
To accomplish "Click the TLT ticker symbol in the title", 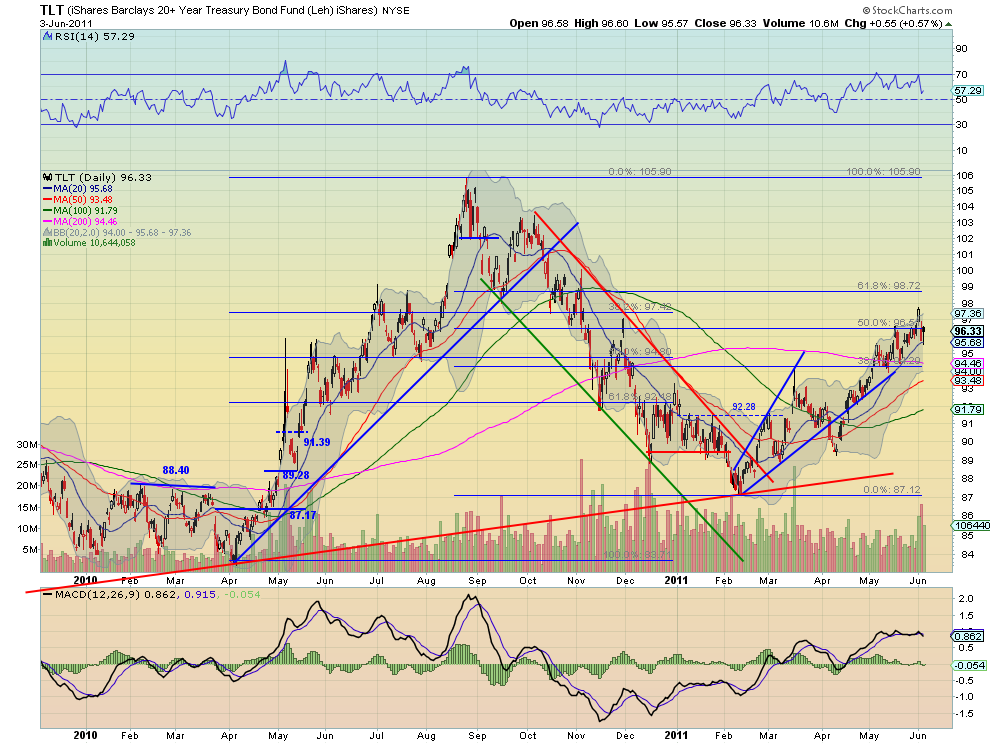I will 51,9.
